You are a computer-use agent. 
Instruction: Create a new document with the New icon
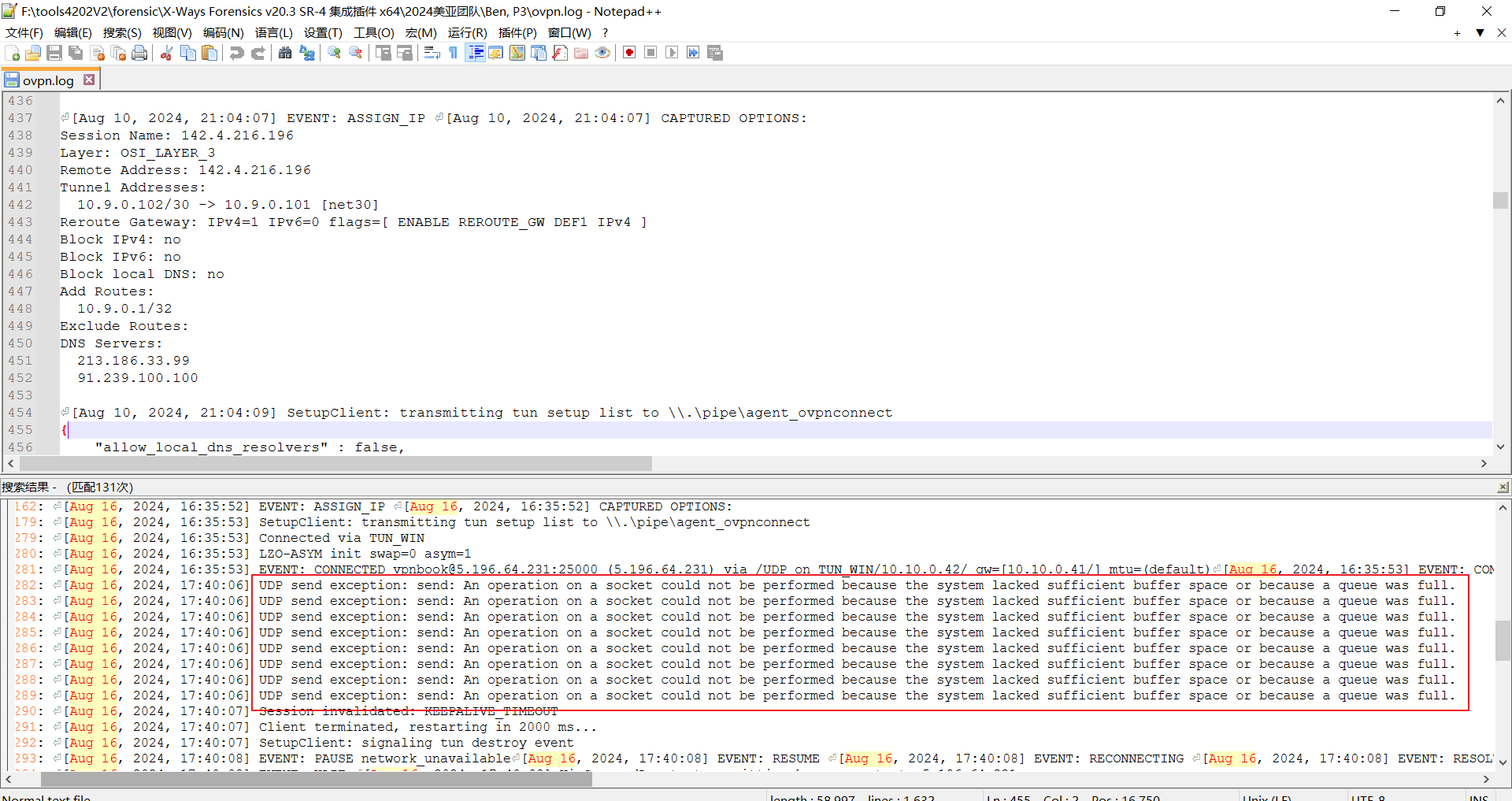coord(13,53)
